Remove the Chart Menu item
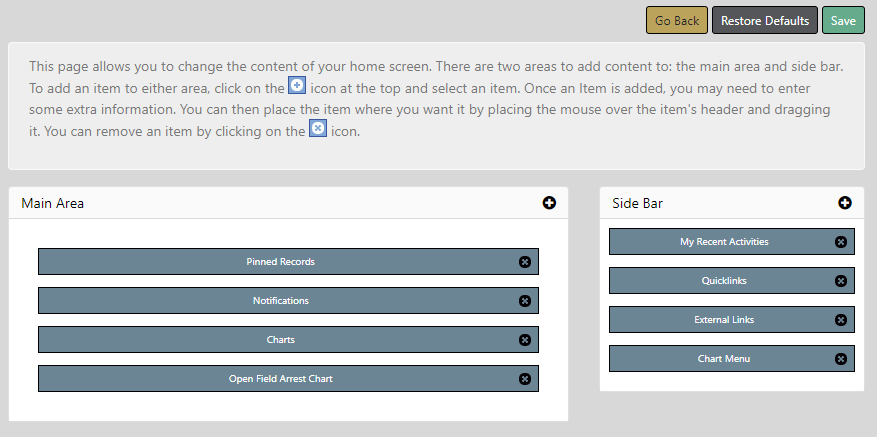This screenshot has height=437, width=877. 840,359
